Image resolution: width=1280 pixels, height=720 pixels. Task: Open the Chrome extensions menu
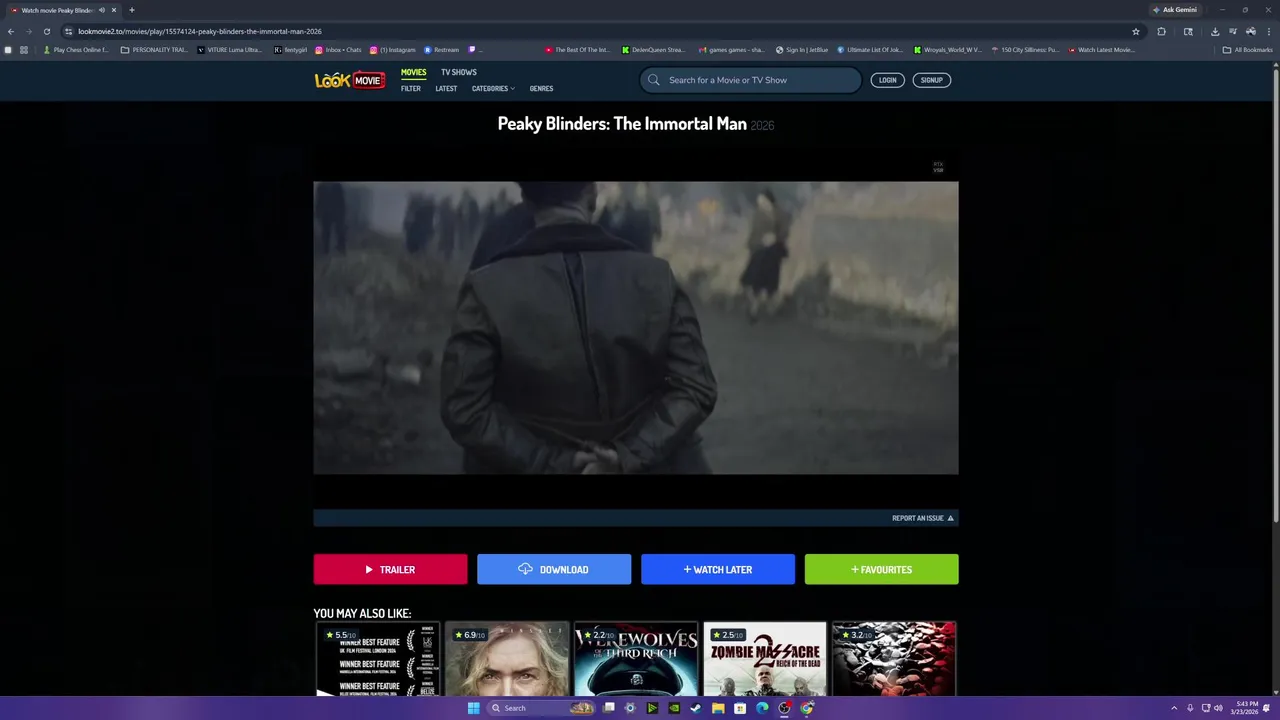pyautogui.click(x=1161, y=31)
